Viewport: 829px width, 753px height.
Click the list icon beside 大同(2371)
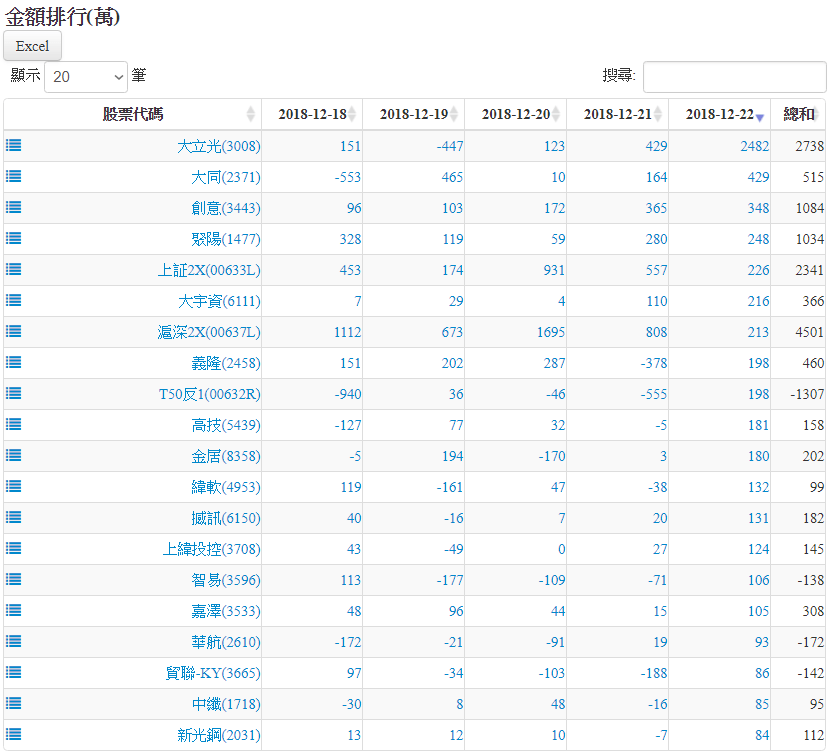click(14, 176)
